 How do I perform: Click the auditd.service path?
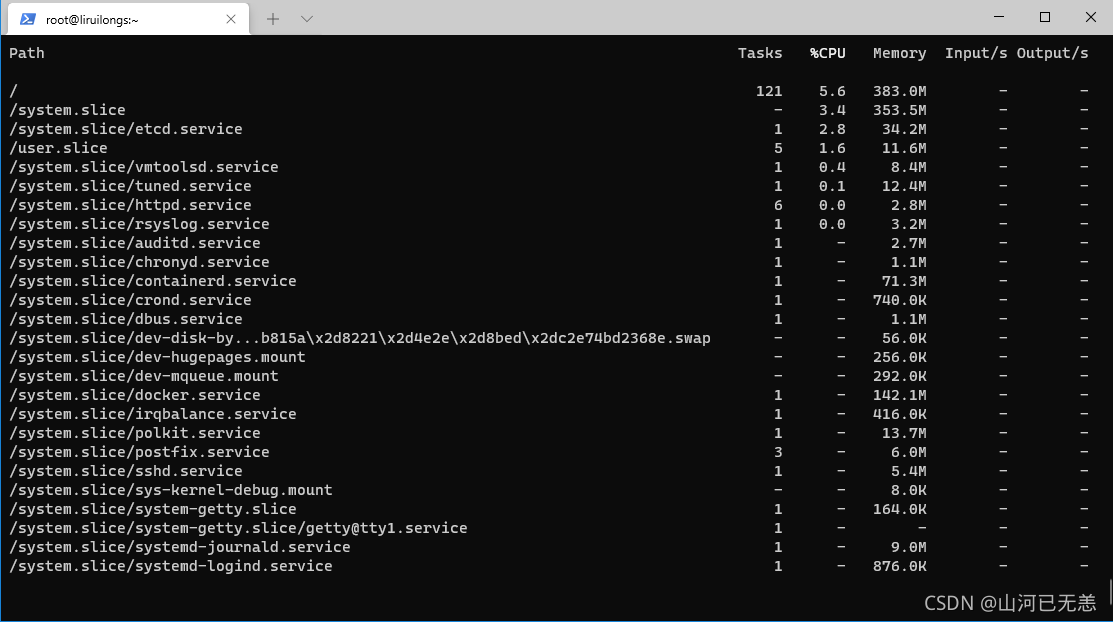click(135, 244)
